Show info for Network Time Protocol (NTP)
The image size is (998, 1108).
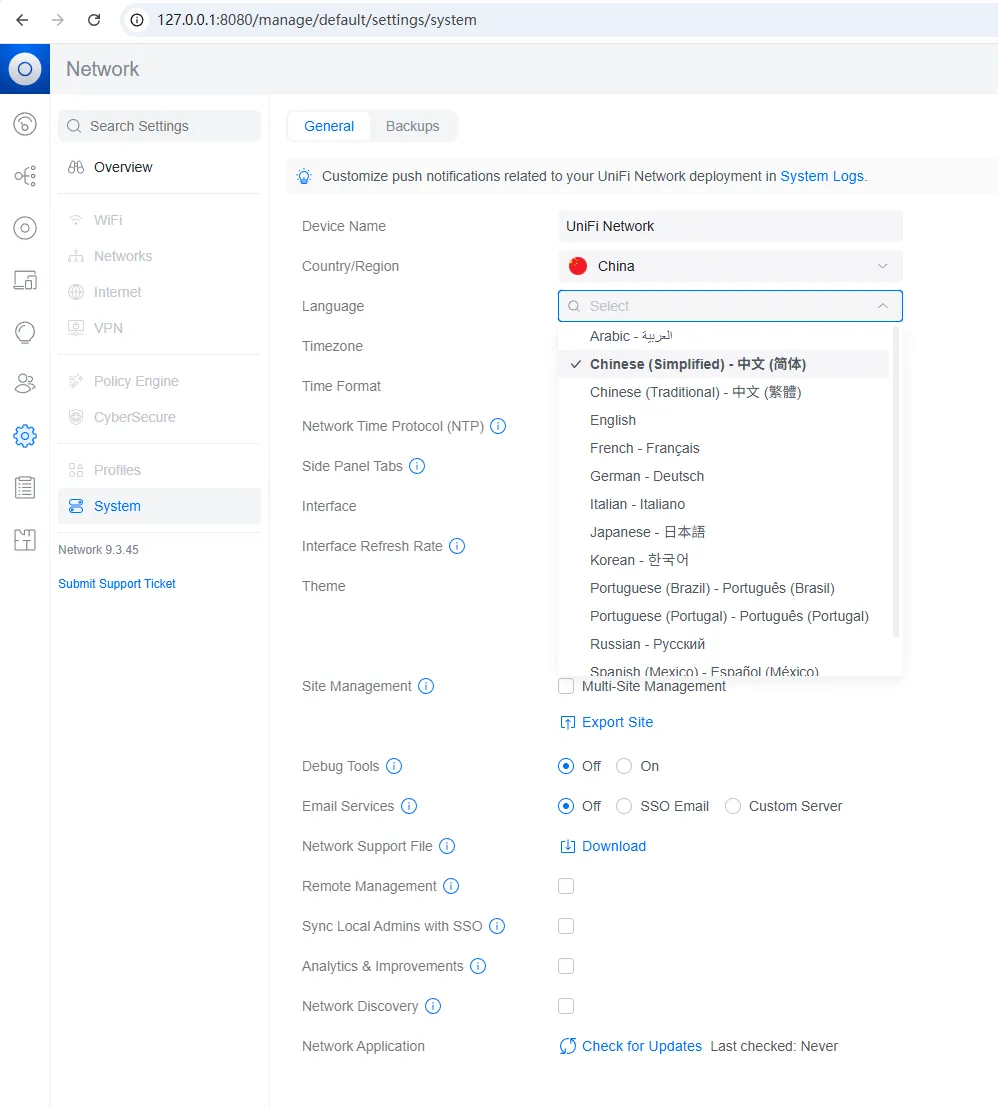[498, 426]
